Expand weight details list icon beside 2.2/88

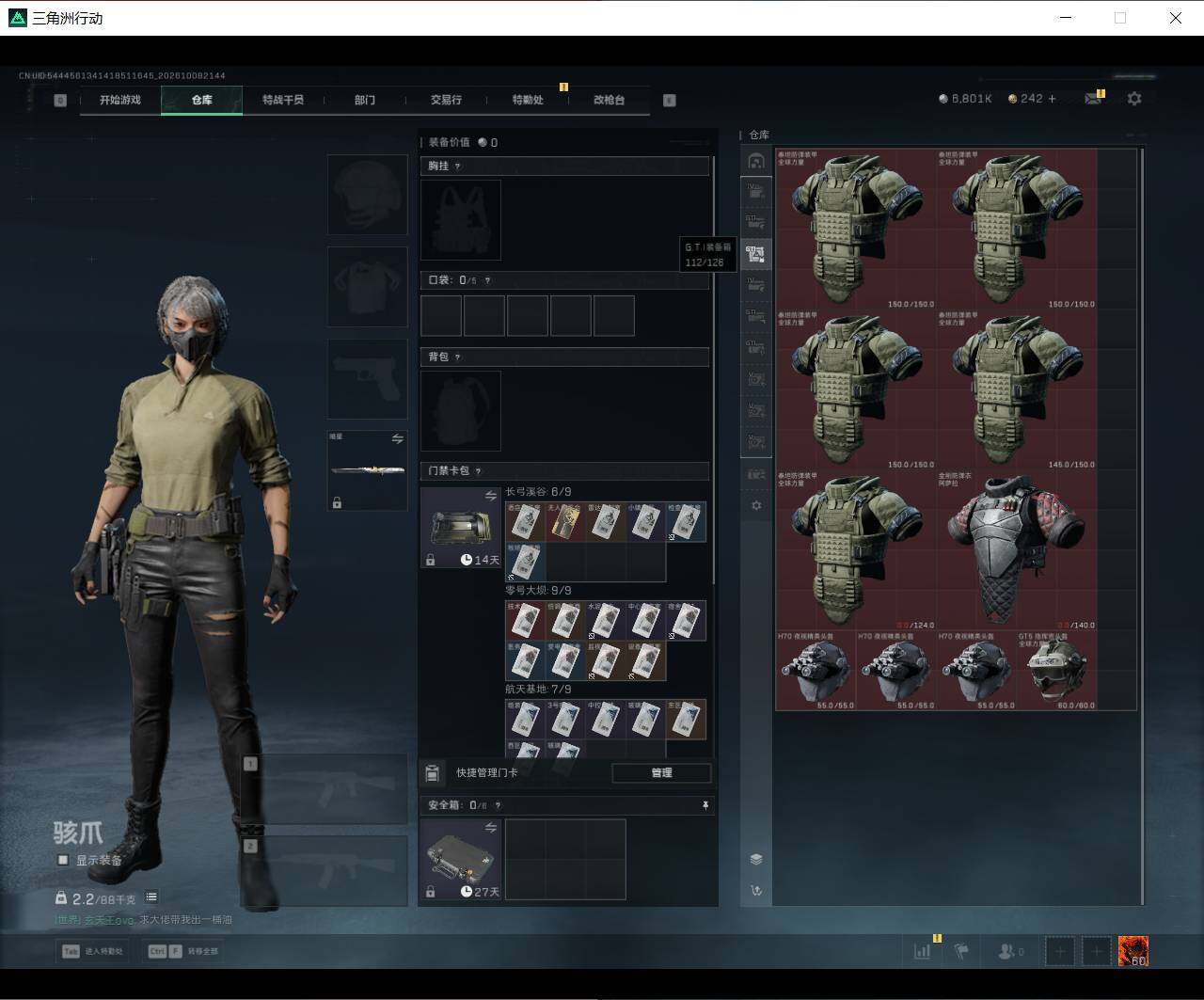(151, 897)
